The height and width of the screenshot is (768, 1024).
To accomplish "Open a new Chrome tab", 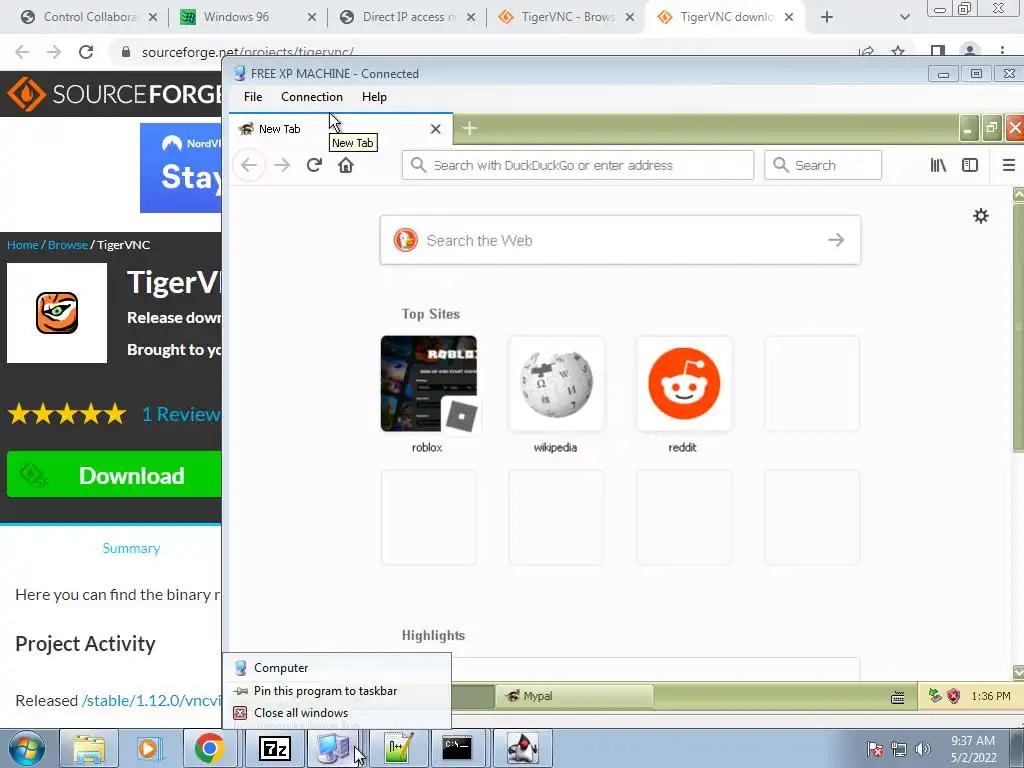I will click(x=827, y=17).
